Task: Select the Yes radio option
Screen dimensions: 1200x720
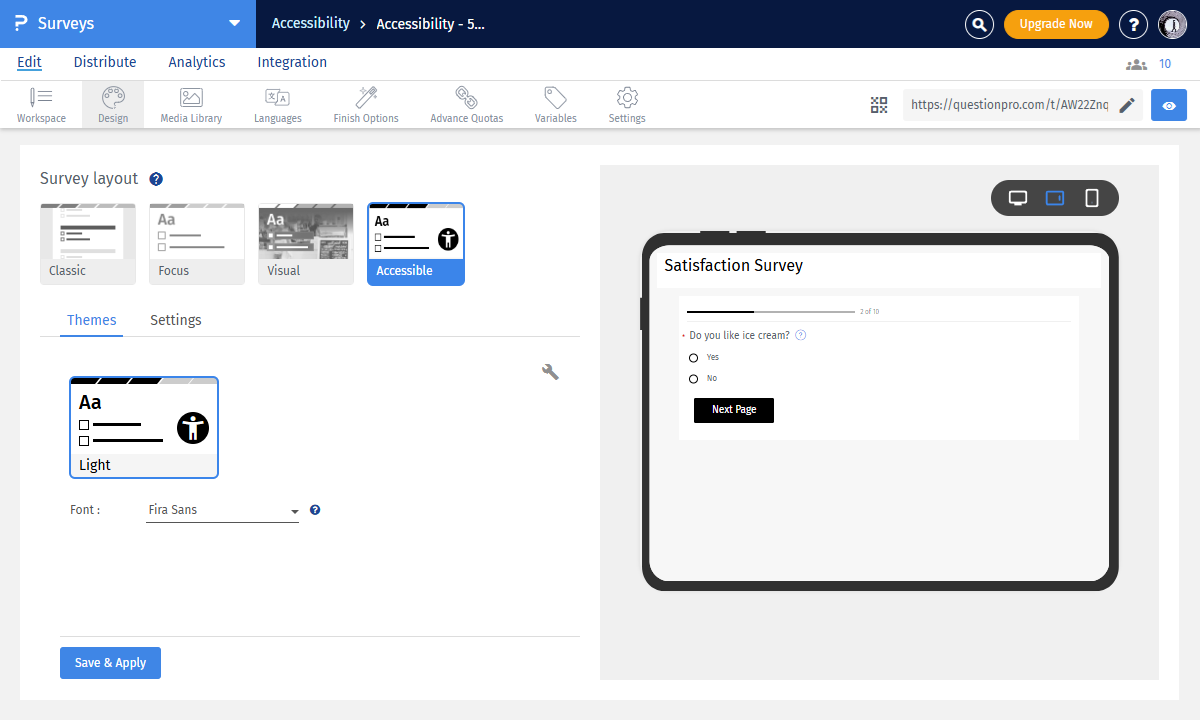Action: coord(695,357)
